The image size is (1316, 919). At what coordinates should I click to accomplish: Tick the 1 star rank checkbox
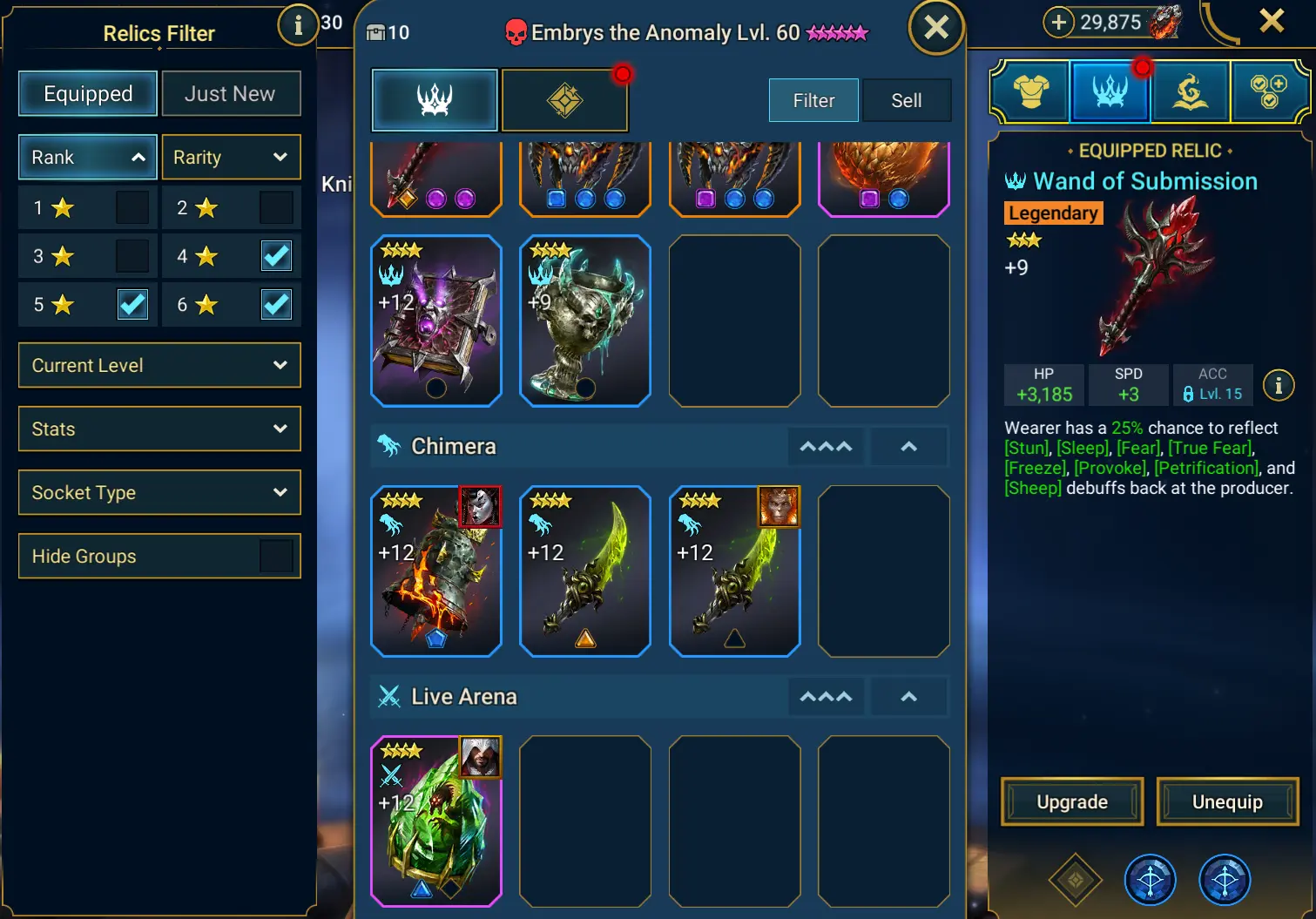tap(132, 207)
